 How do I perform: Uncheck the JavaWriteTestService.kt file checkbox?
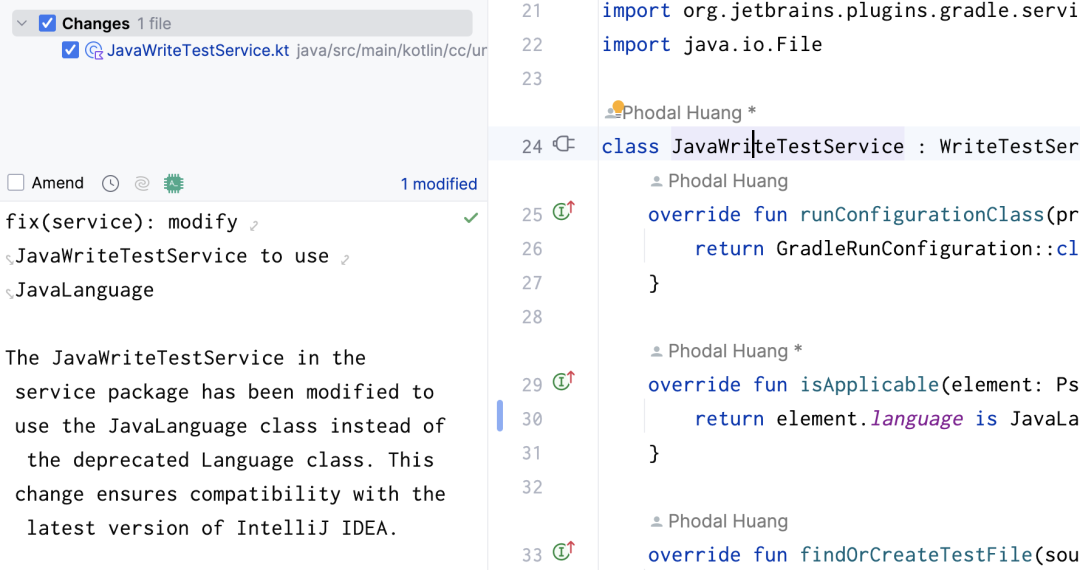[x=70, y=50]
